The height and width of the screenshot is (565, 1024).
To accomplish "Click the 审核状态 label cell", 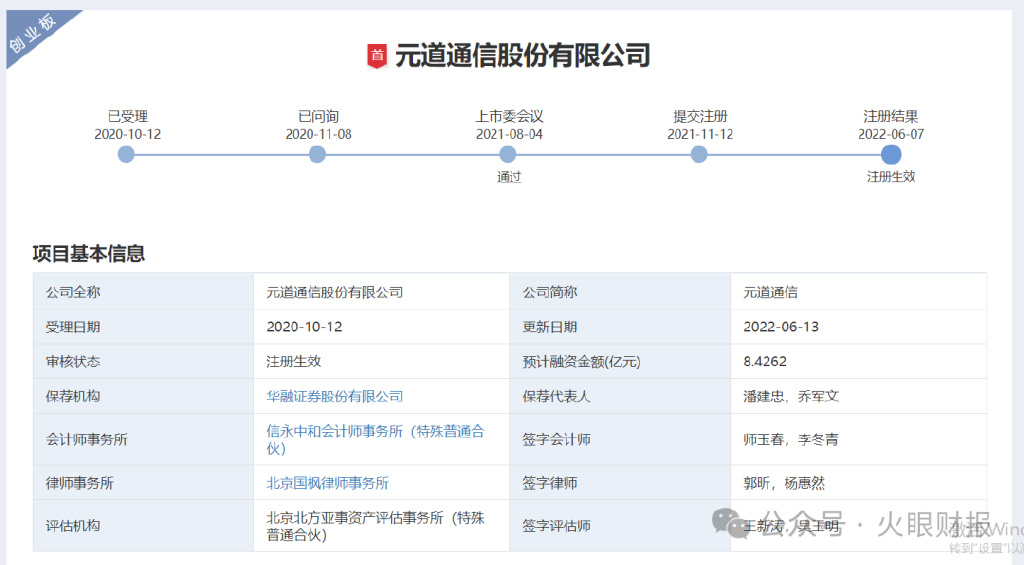I will tap(144, 361).
